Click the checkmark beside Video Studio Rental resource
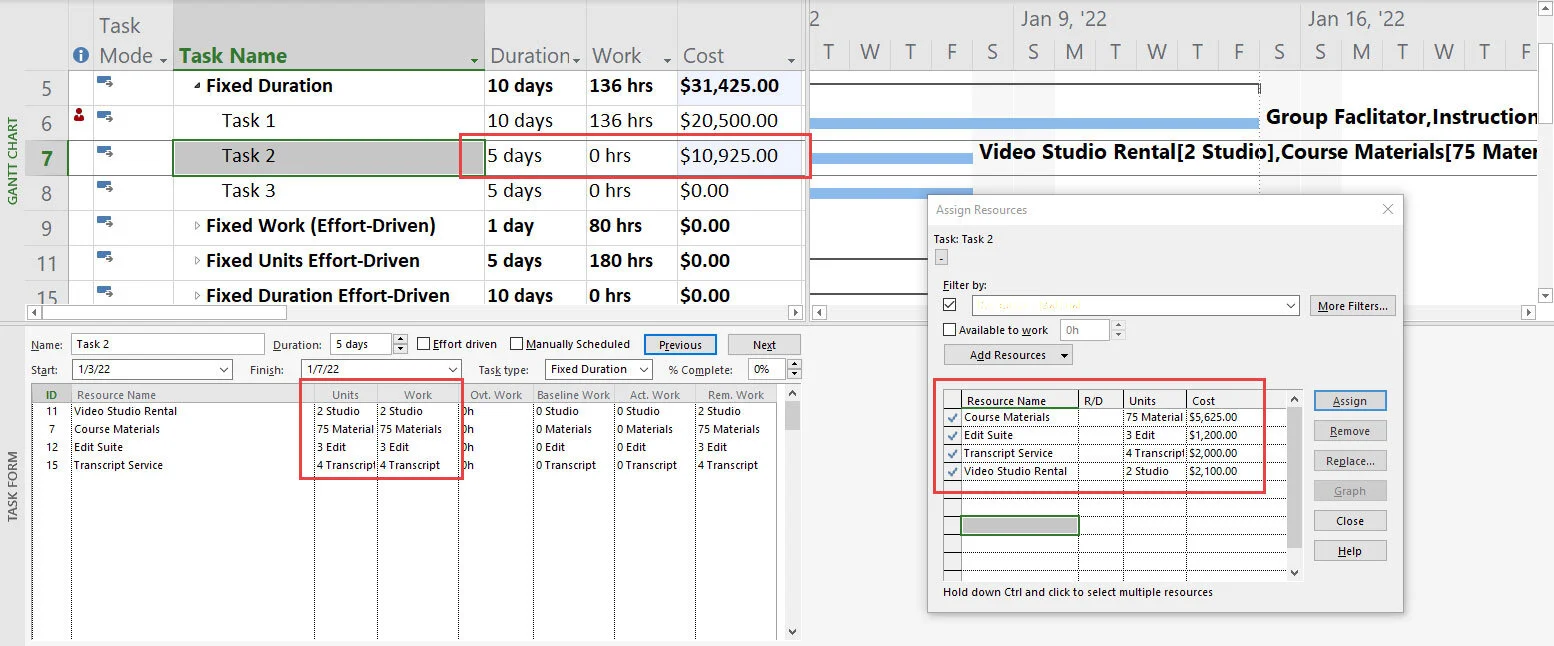This screenshot has width=1554, height=646. (x=951, y=471)
